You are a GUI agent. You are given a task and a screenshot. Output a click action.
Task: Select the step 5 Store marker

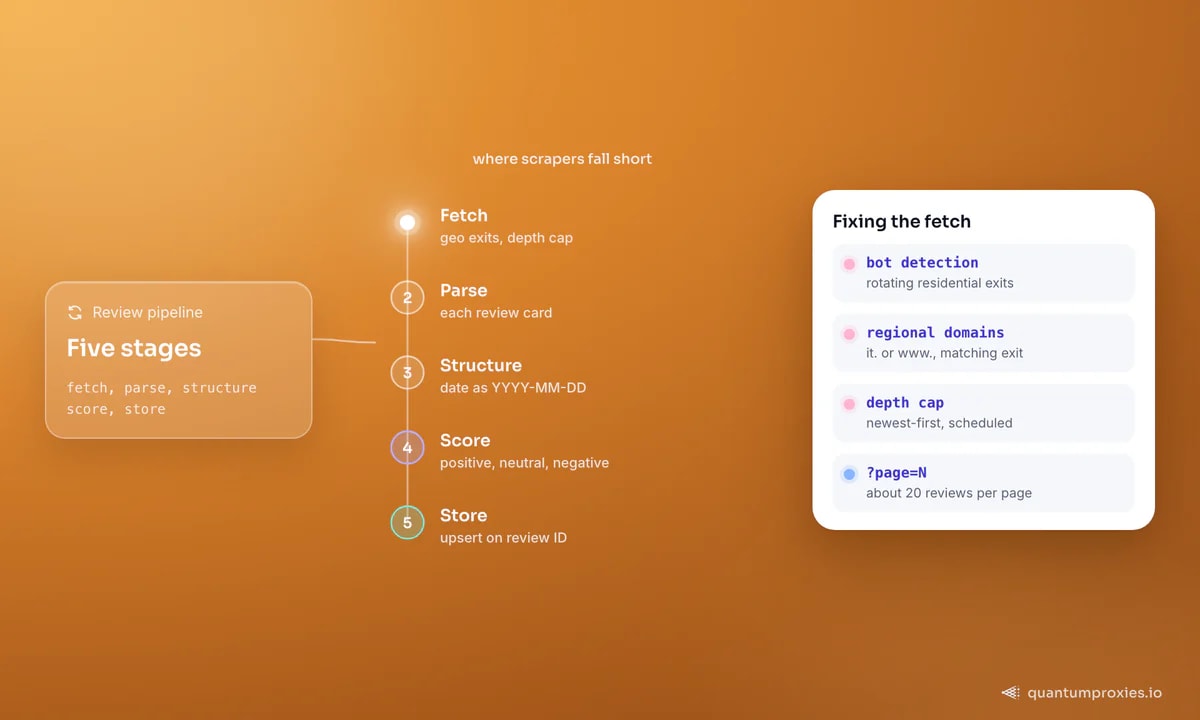(x=407, y=522)
